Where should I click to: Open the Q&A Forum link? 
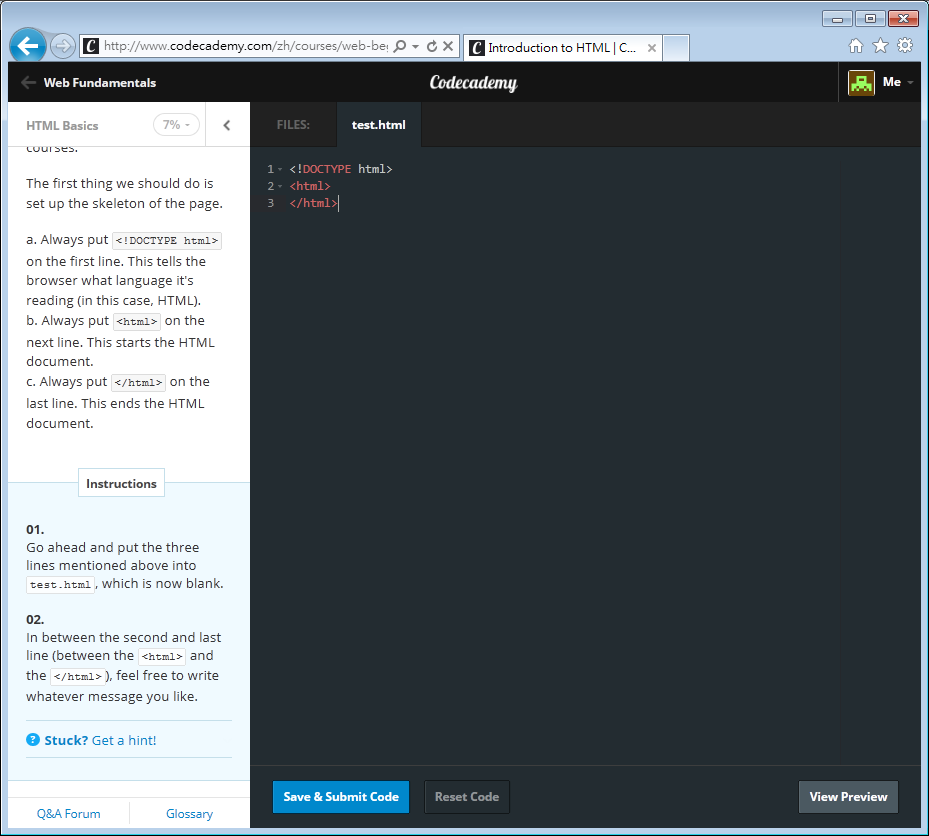pos(69,814)
